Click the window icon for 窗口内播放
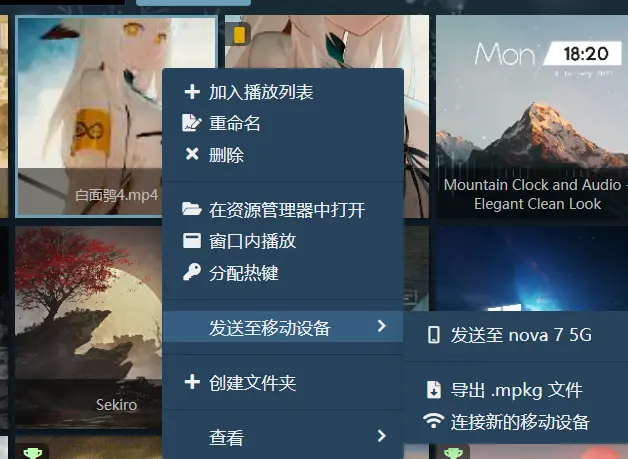Screen dimensions: 628x459 (x=192, y=241)
